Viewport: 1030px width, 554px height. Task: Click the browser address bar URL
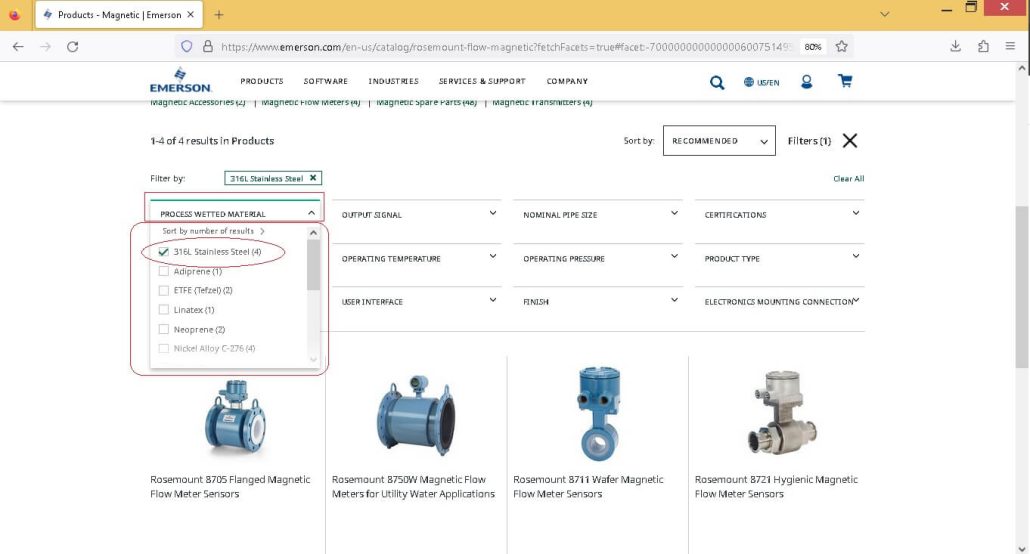(x=506, y=47)
